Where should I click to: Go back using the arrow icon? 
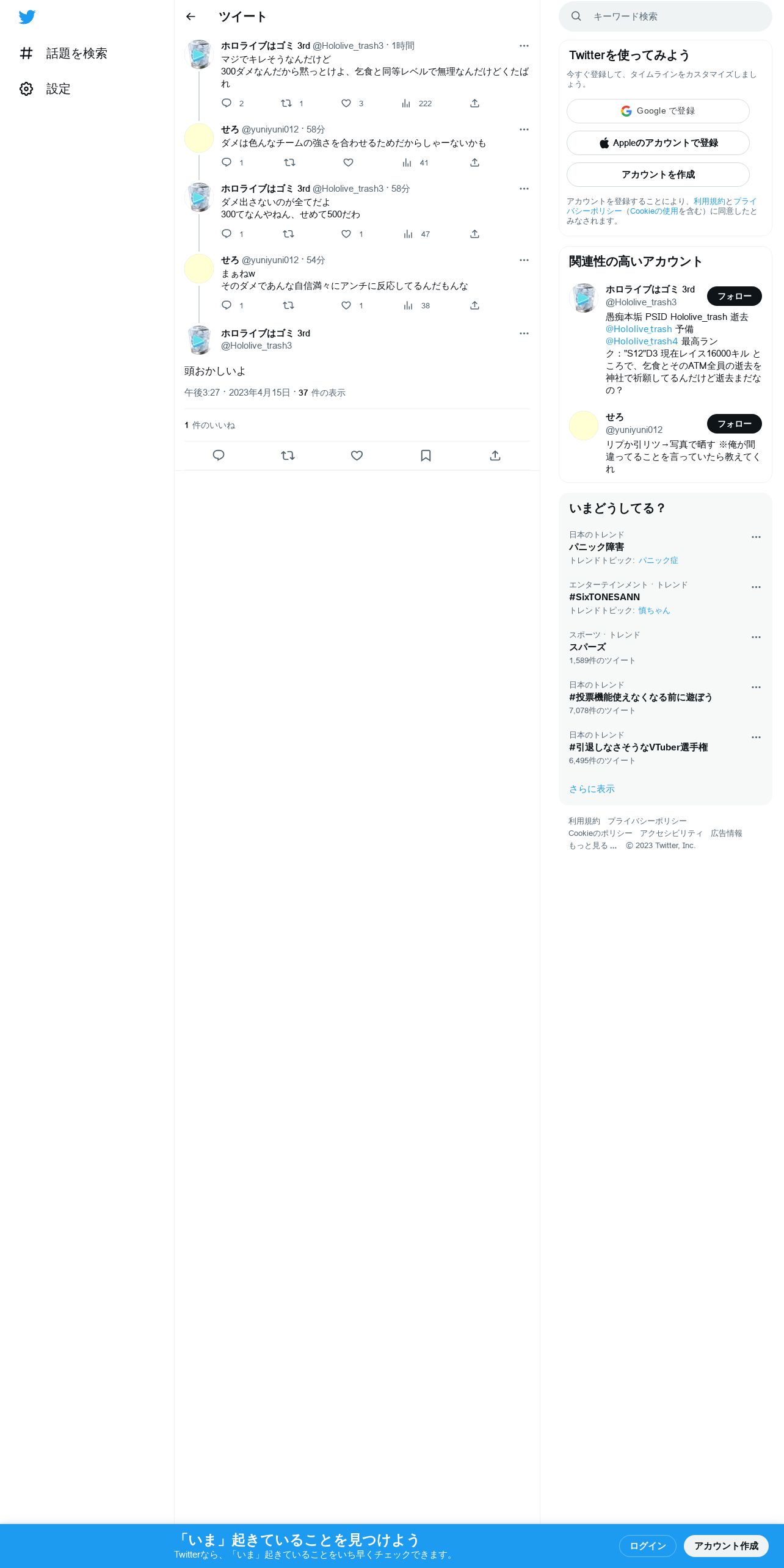(191, 16)
